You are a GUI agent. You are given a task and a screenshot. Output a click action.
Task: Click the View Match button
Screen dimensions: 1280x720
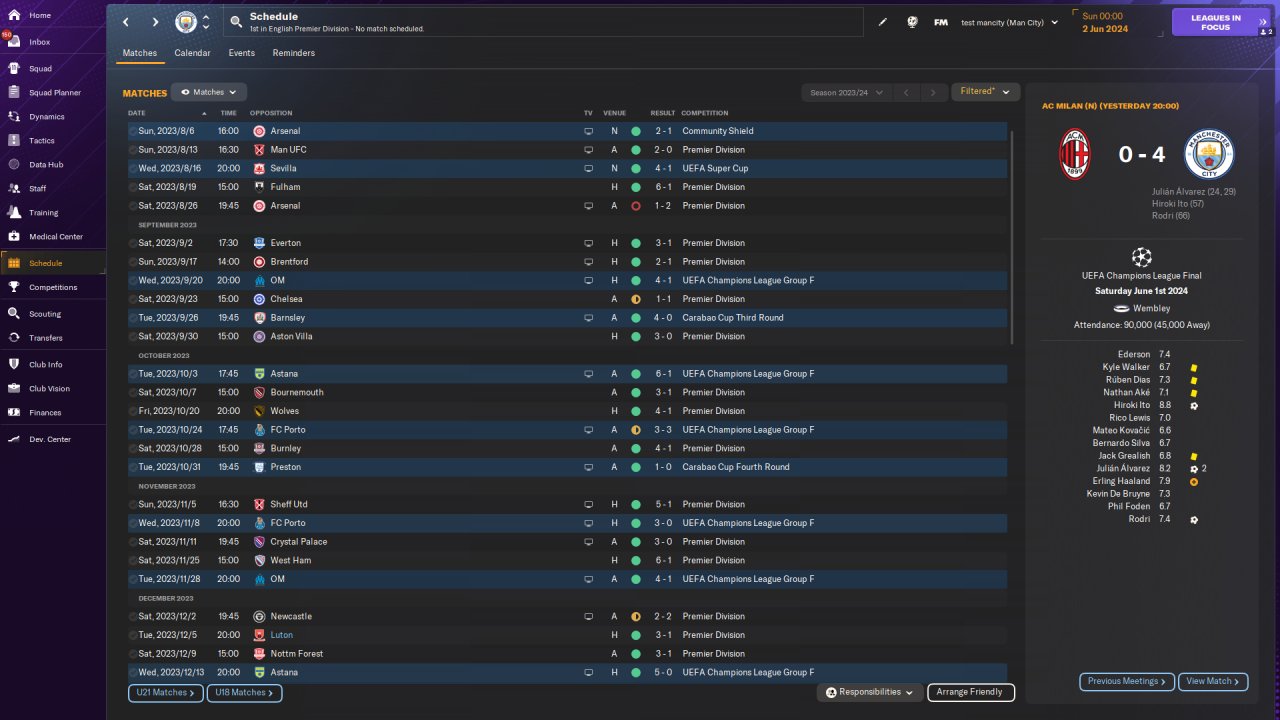tap(1213, 681)
